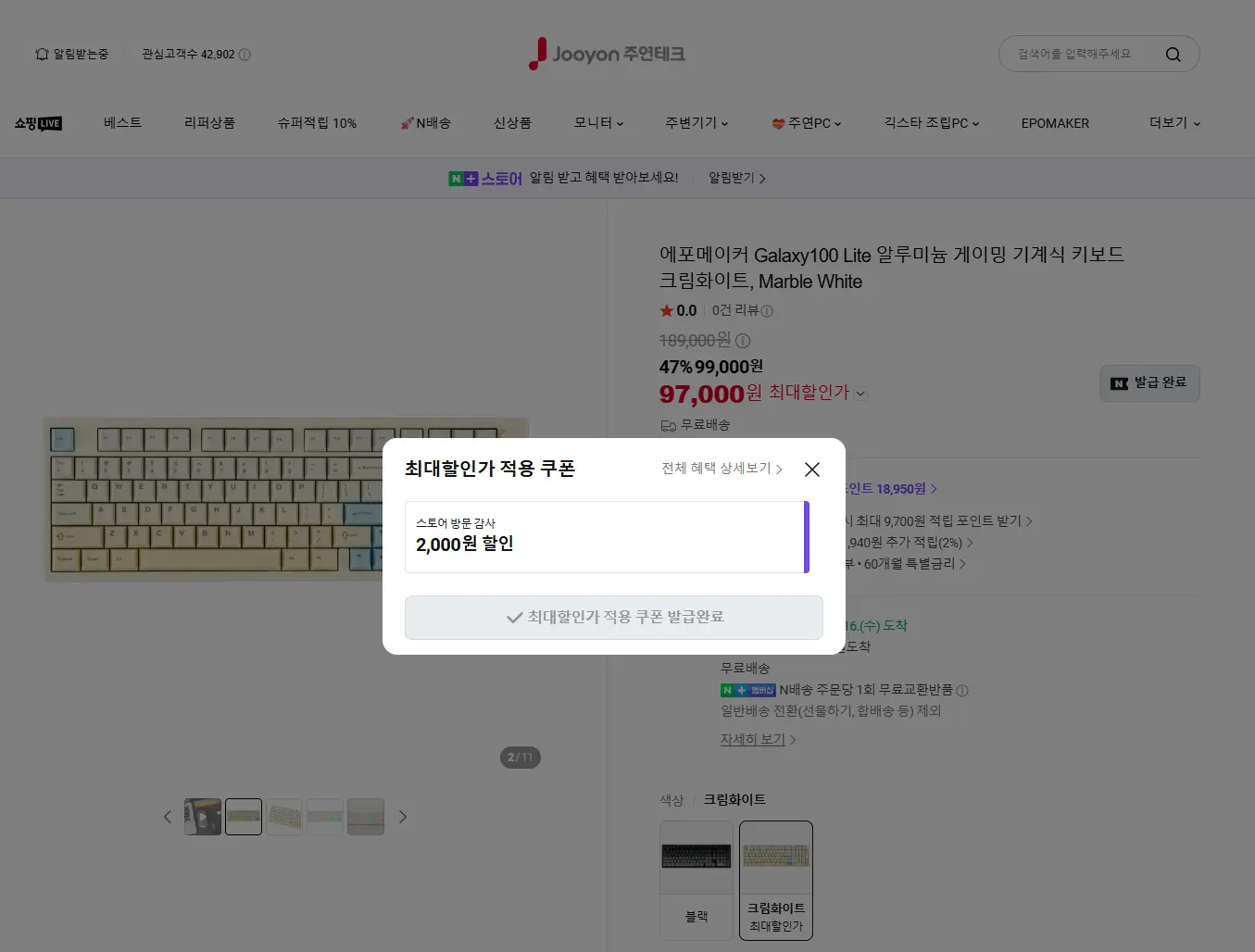The image size is (1255, 952).
Task: Click the 알림받는중 bell icon
Action: (x=42, y=55)
